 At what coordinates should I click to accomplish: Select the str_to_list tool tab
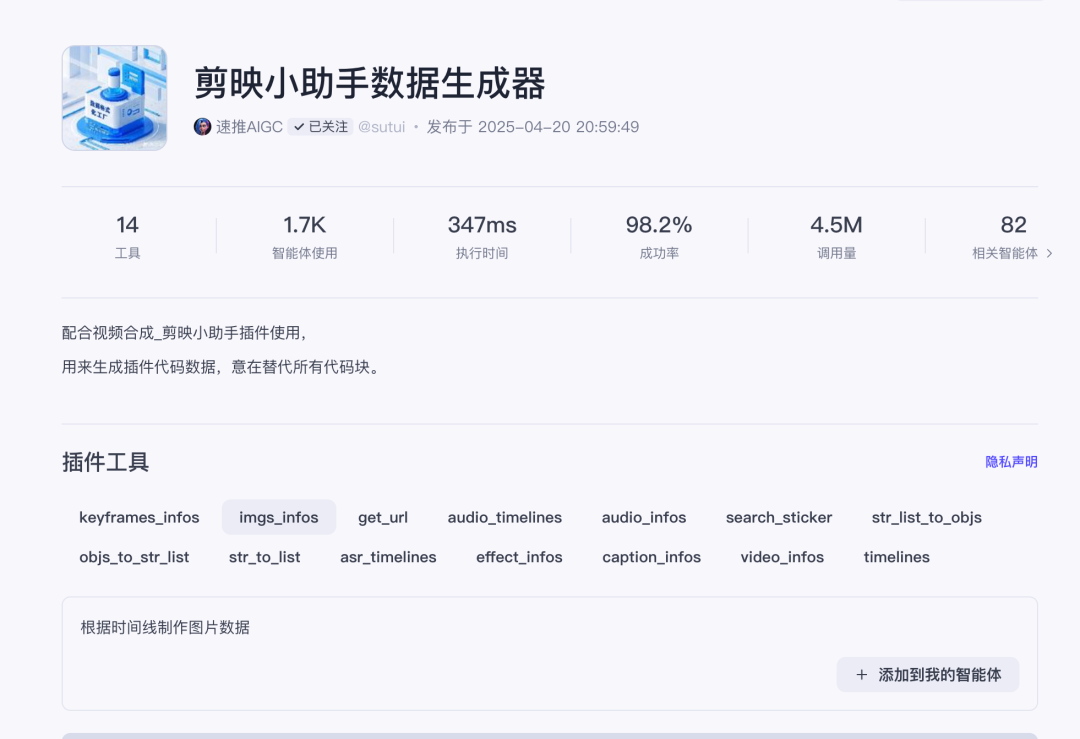[x=264, y=557]
